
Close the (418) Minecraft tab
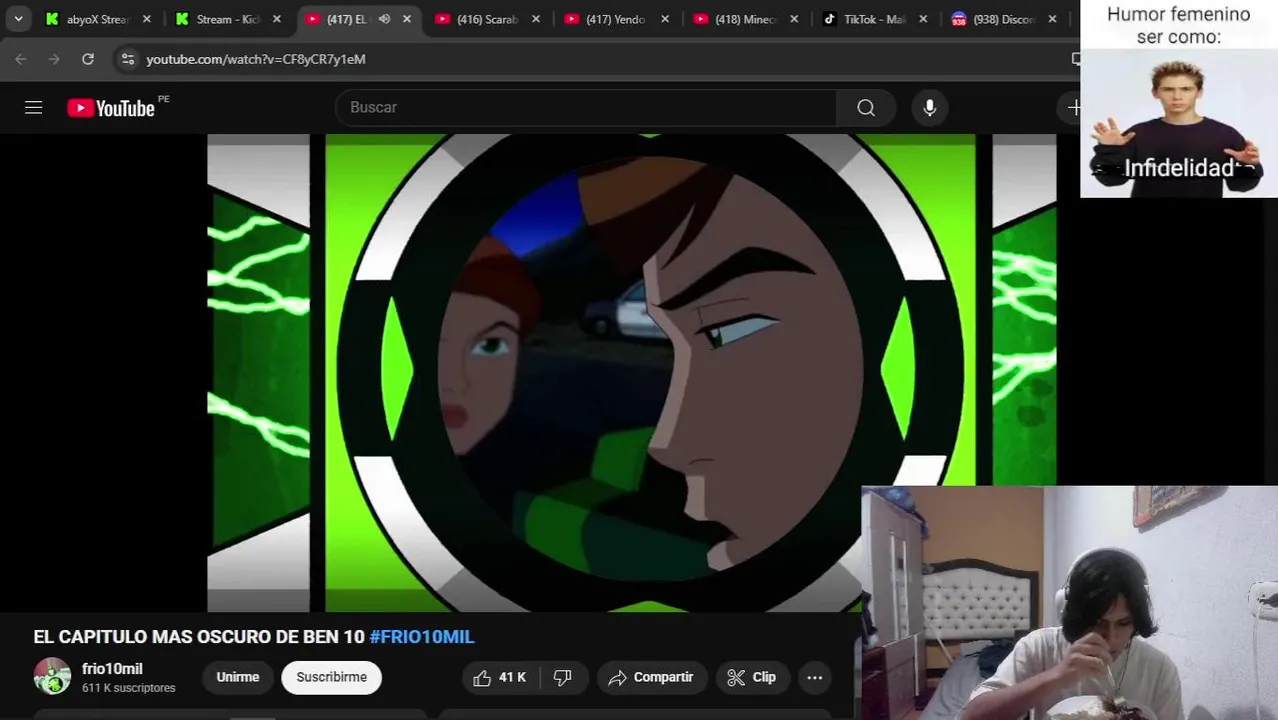(x=794, y=19)
